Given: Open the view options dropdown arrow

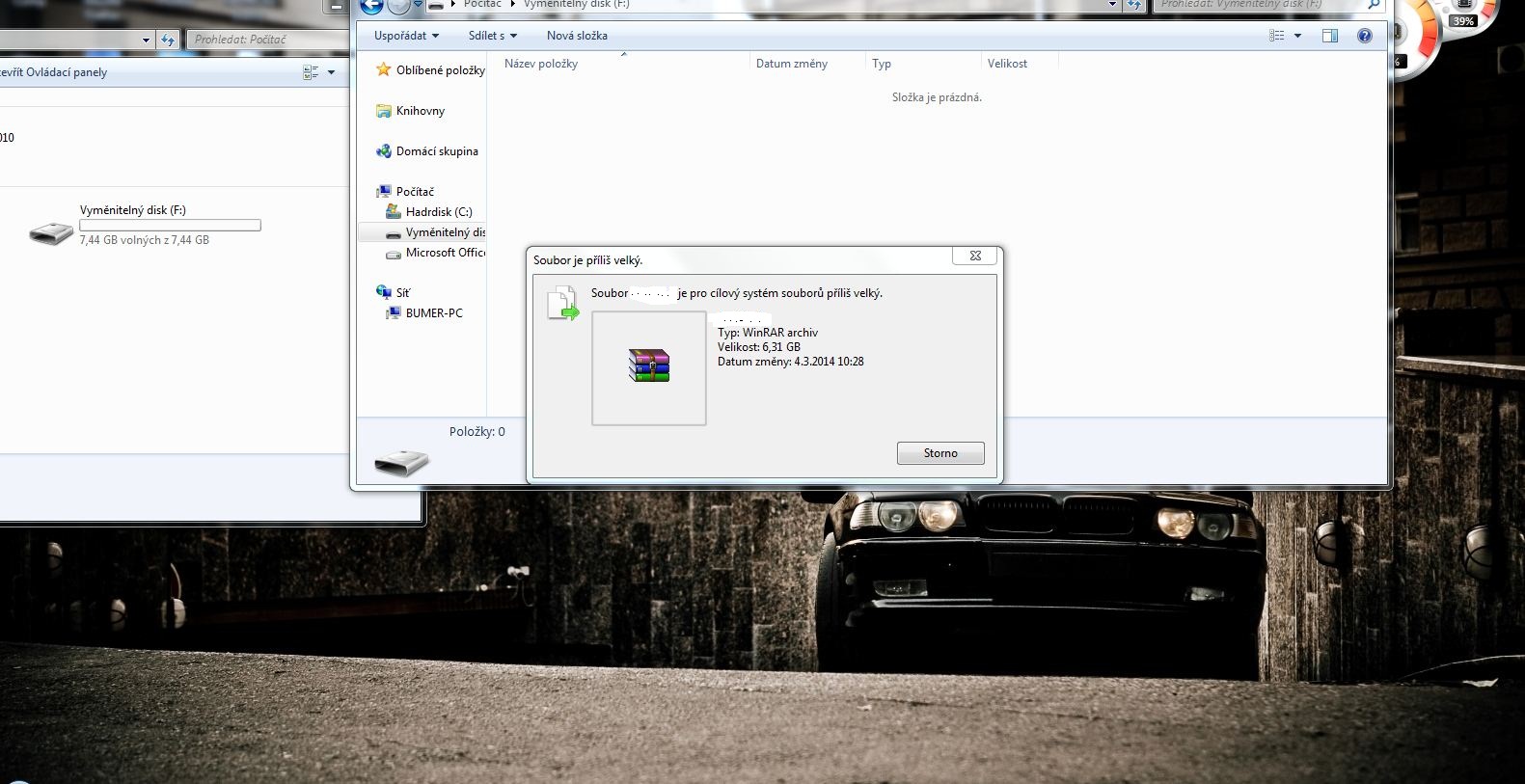Looking at the screenshot, I should pos(1297,36).
